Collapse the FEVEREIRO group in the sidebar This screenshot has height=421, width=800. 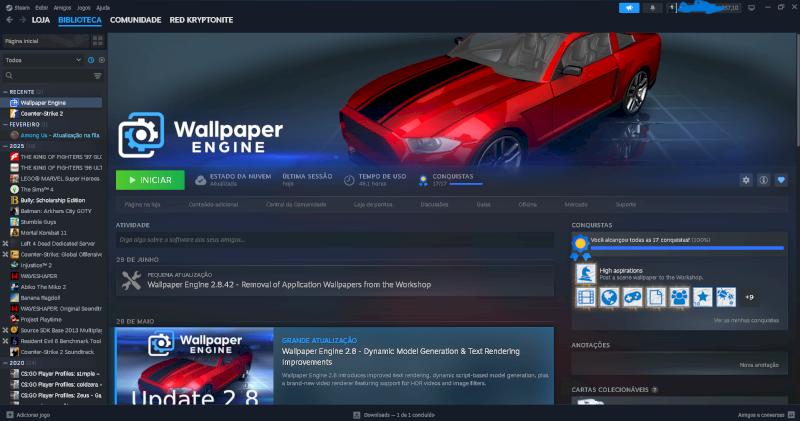6,125
